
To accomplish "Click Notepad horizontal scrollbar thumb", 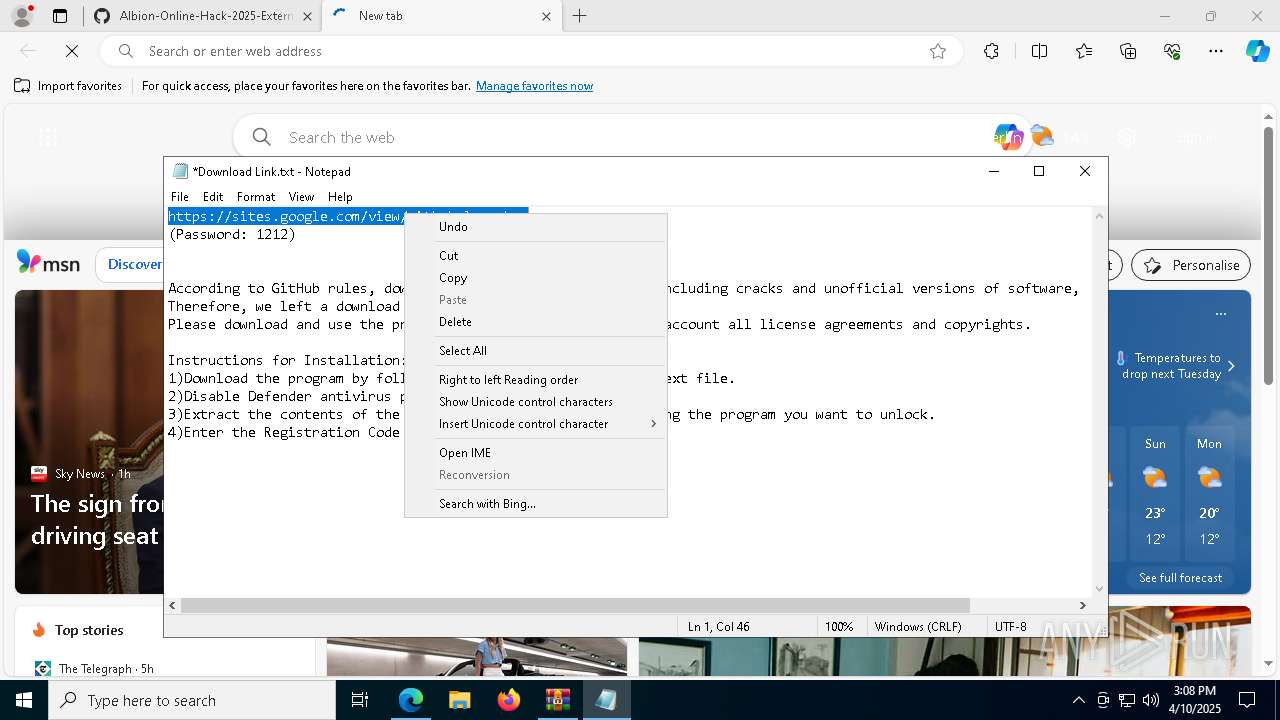I will click(x=575, y=605).
